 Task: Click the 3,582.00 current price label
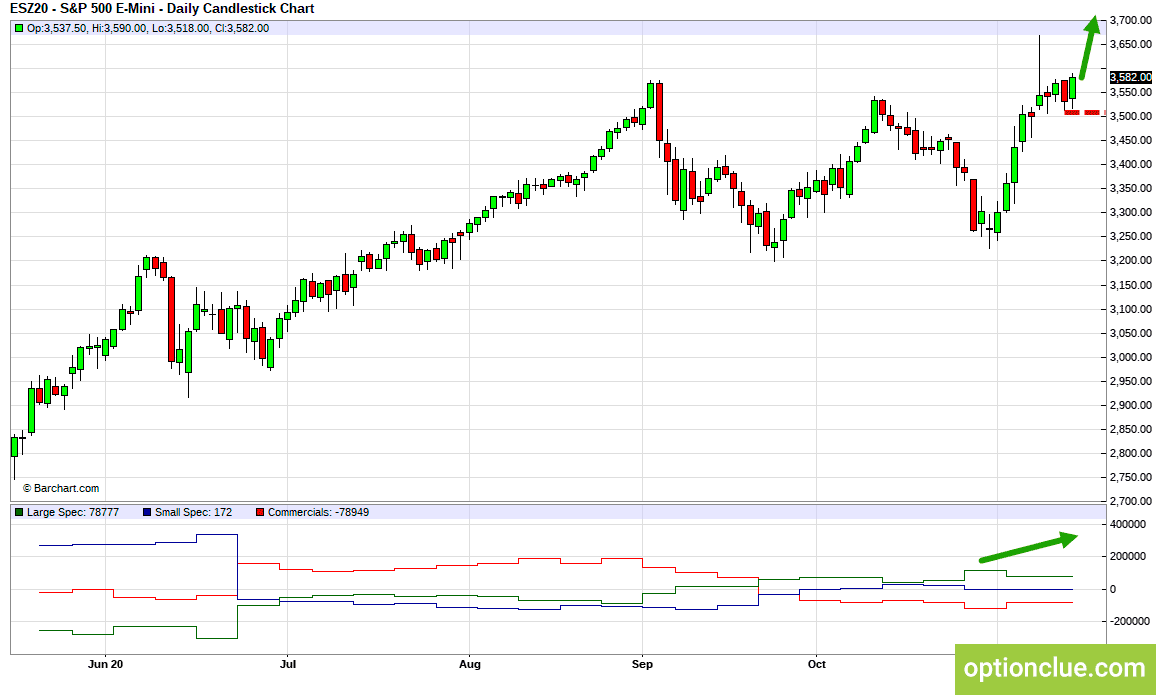point(1130,77)
